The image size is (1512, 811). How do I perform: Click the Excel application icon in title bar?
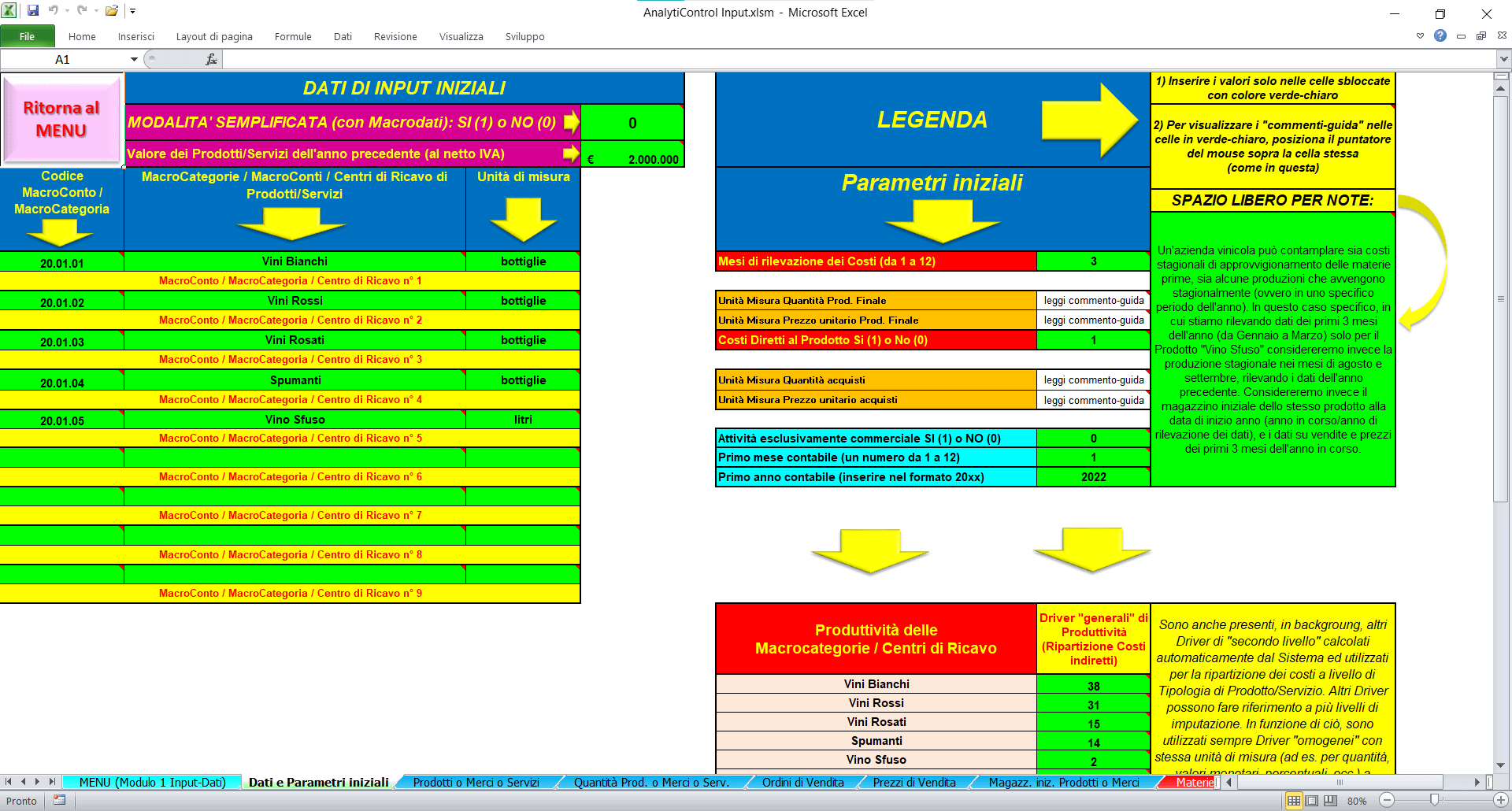pyautogui.click(x=9, y=10)
